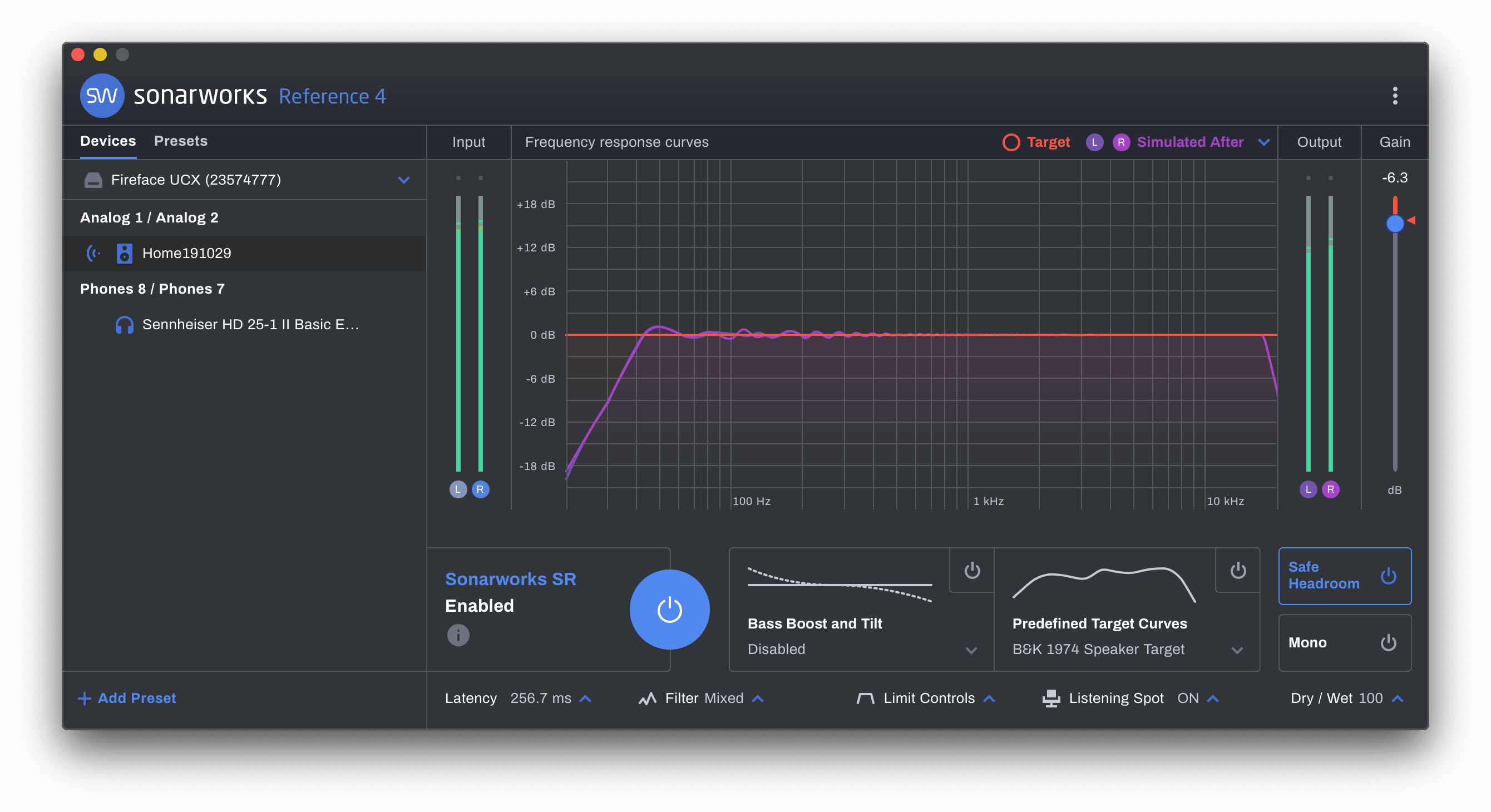The width and height of the screenshot is (1491, 812).
Task: Click the Listening Spot label
Action: pyautogui.click(x=1115, y=699)
